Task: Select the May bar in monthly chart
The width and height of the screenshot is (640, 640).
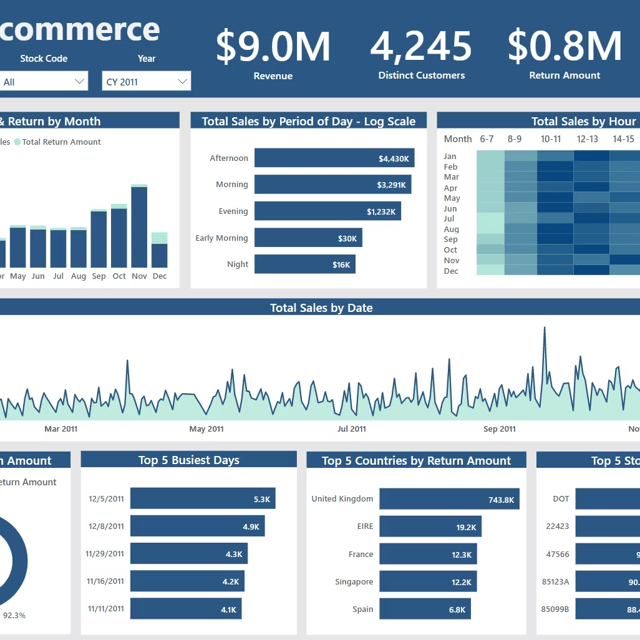Action: (18, 246)
